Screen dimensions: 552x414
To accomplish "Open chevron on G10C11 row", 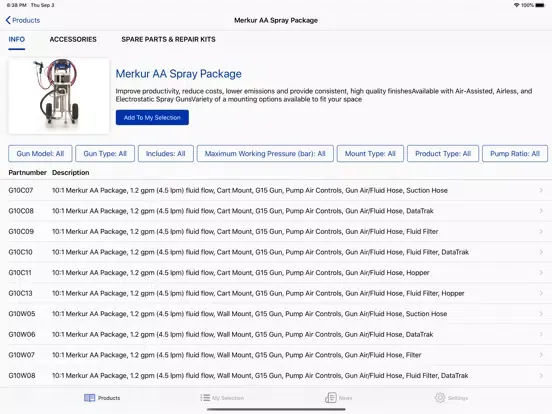I will point(541,272).
